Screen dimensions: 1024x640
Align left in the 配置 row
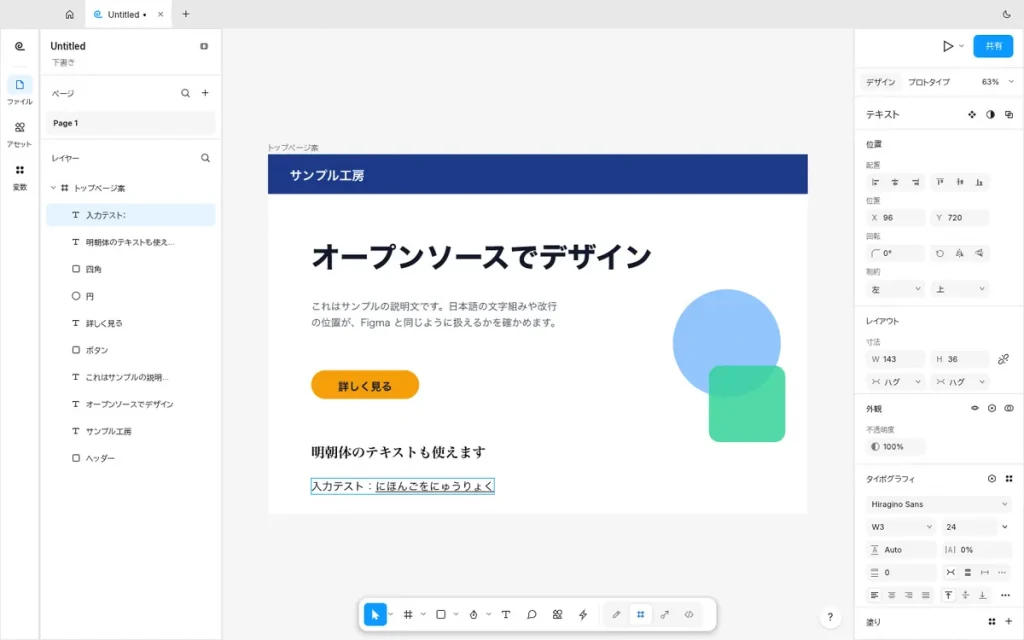click(x=875, y=182)
